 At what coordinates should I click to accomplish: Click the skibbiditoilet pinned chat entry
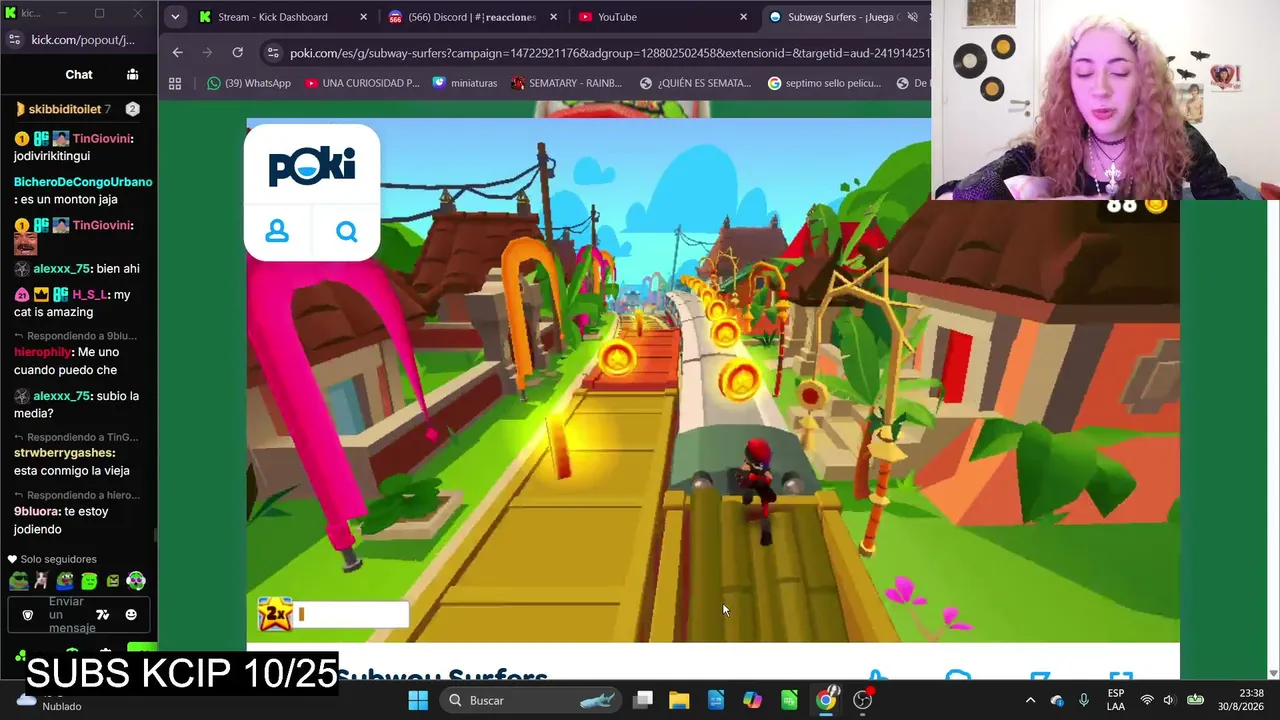click(x=76, y=108)
